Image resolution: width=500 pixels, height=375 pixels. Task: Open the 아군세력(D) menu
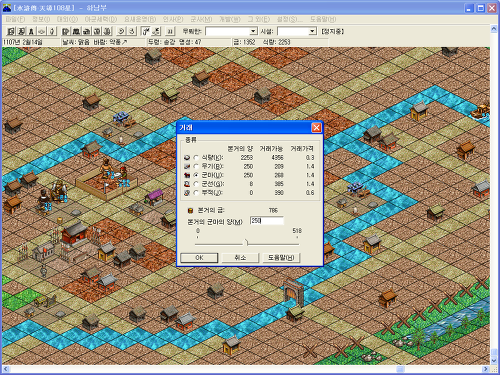101,19
